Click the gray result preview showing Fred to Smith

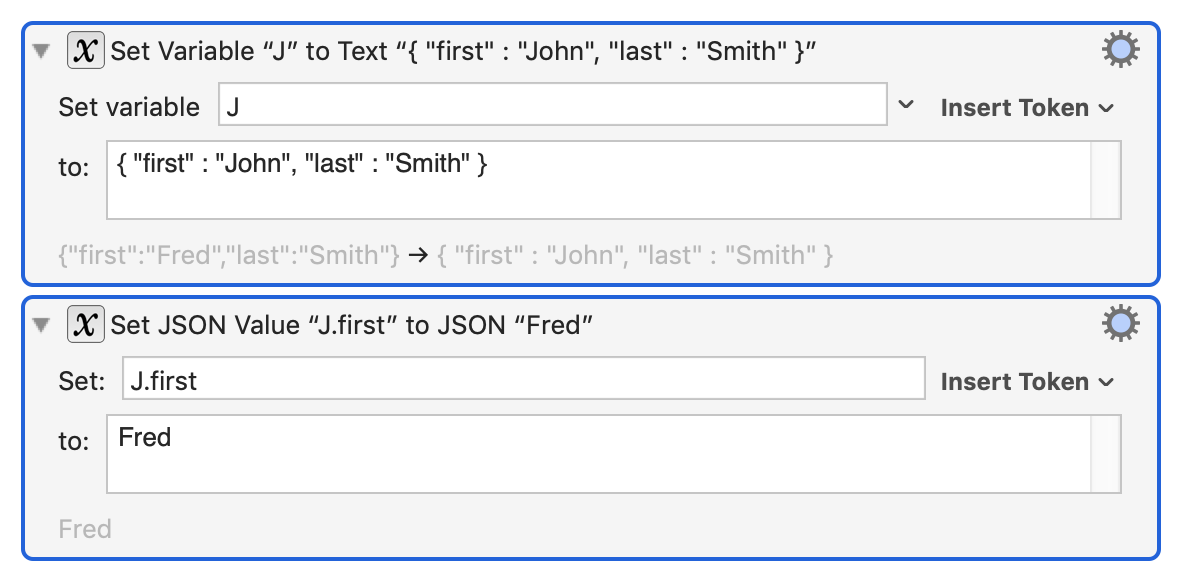pyautogui.click(x=440, y=255)
